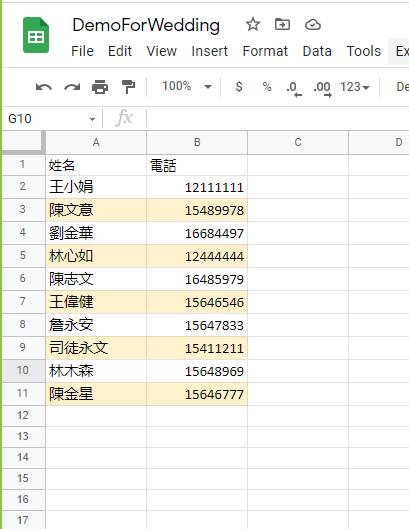The height and width of the screenshot is (529, 409).
Task: Click cell with number 15648969
Action: (197, 370)
